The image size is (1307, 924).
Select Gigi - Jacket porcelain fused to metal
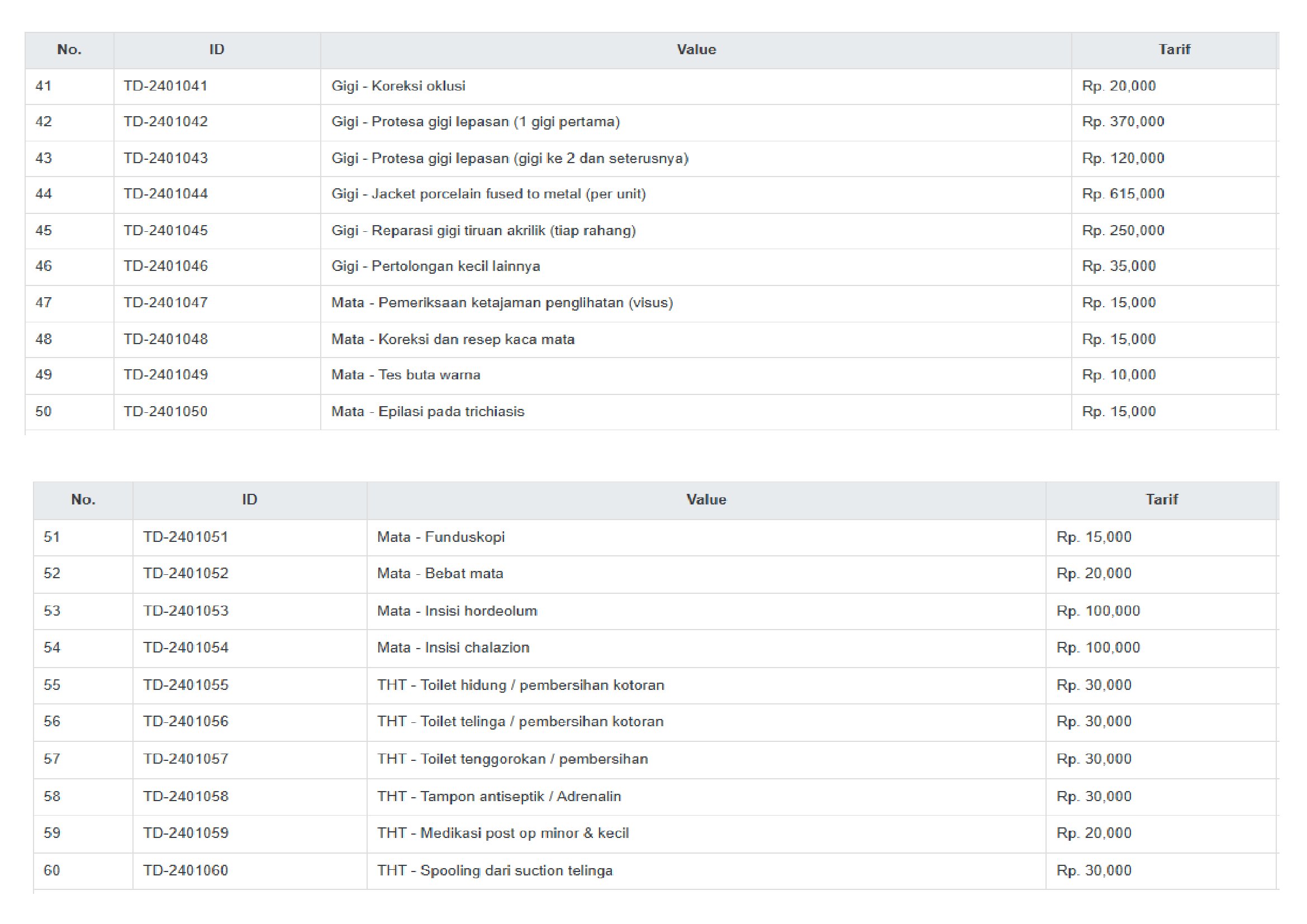pos(488,194)
